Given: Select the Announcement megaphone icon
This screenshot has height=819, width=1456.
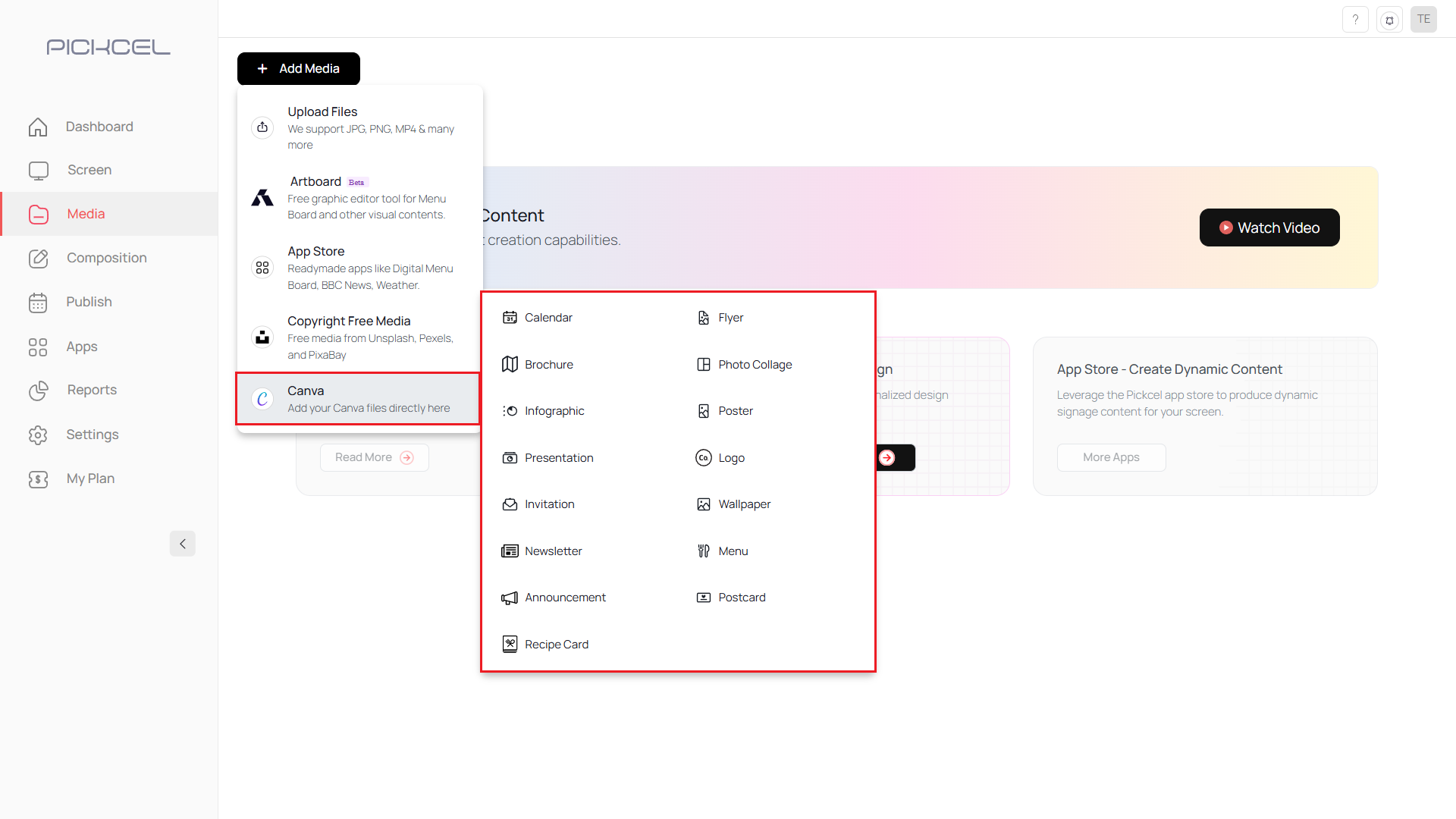Looking at the screenshot, I should (509, 598).
